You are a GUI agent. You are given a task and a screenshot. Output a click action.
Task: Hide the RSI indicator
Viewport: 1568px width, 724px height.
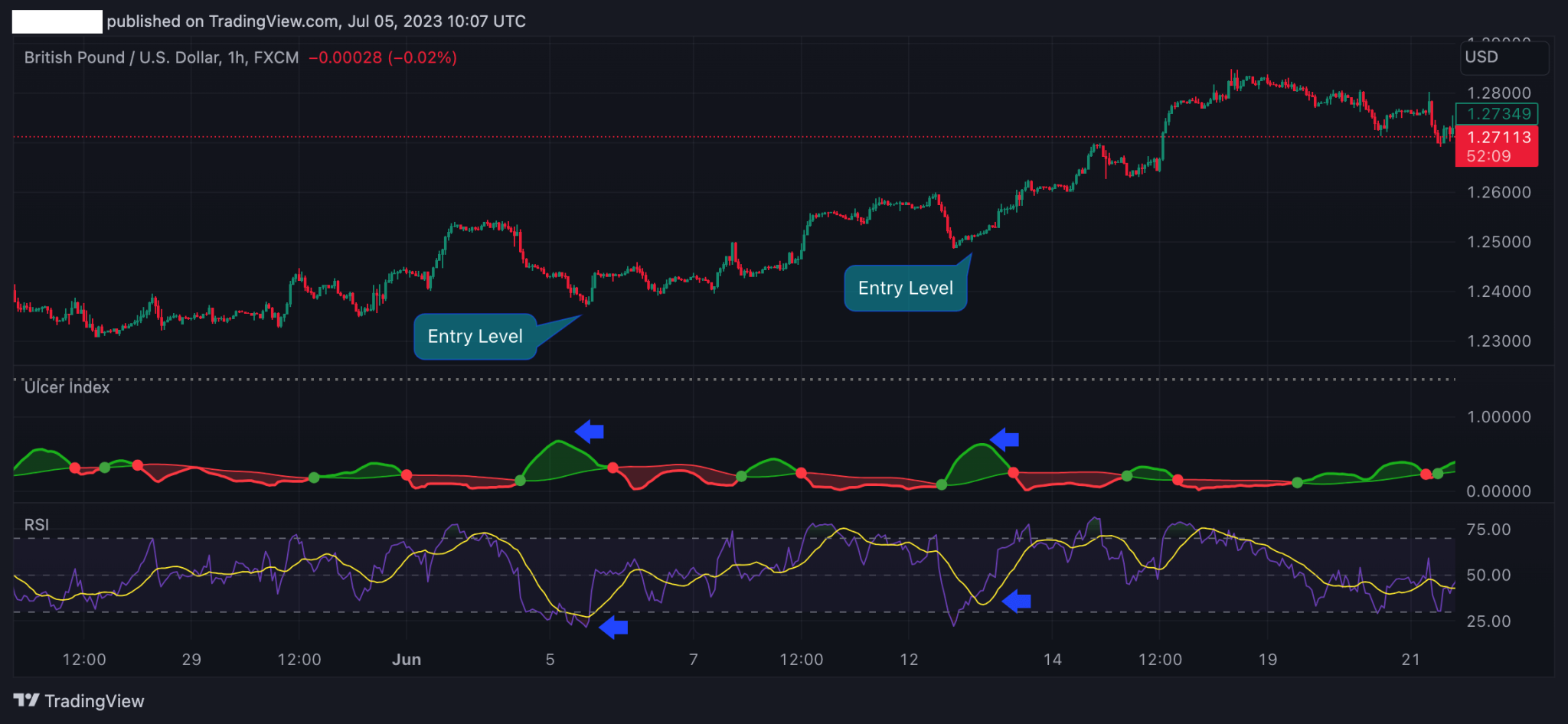(35, 524)
